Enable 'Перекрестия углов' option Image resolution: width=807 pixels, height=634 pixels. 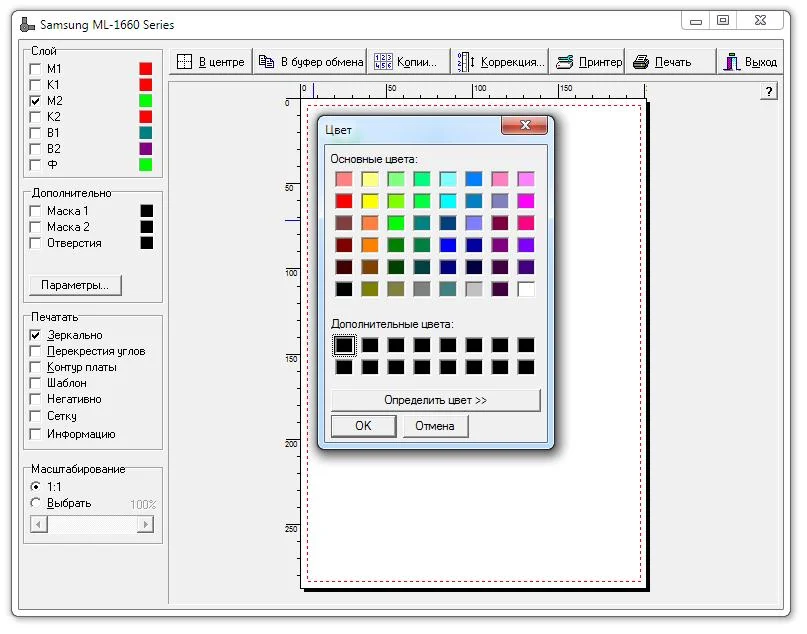35,351
